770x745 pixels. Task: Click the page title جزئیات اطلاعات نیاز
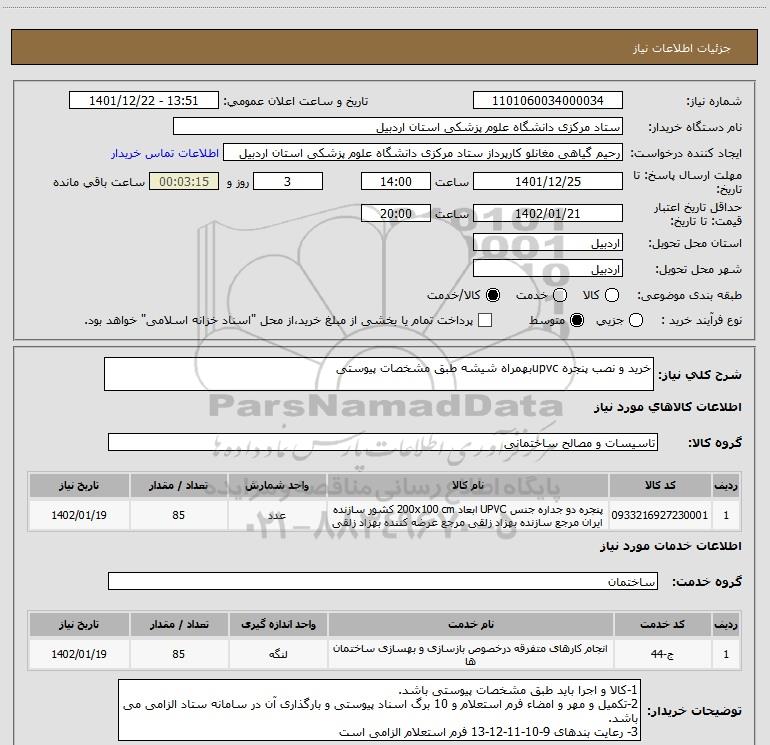tap(681, 48)
